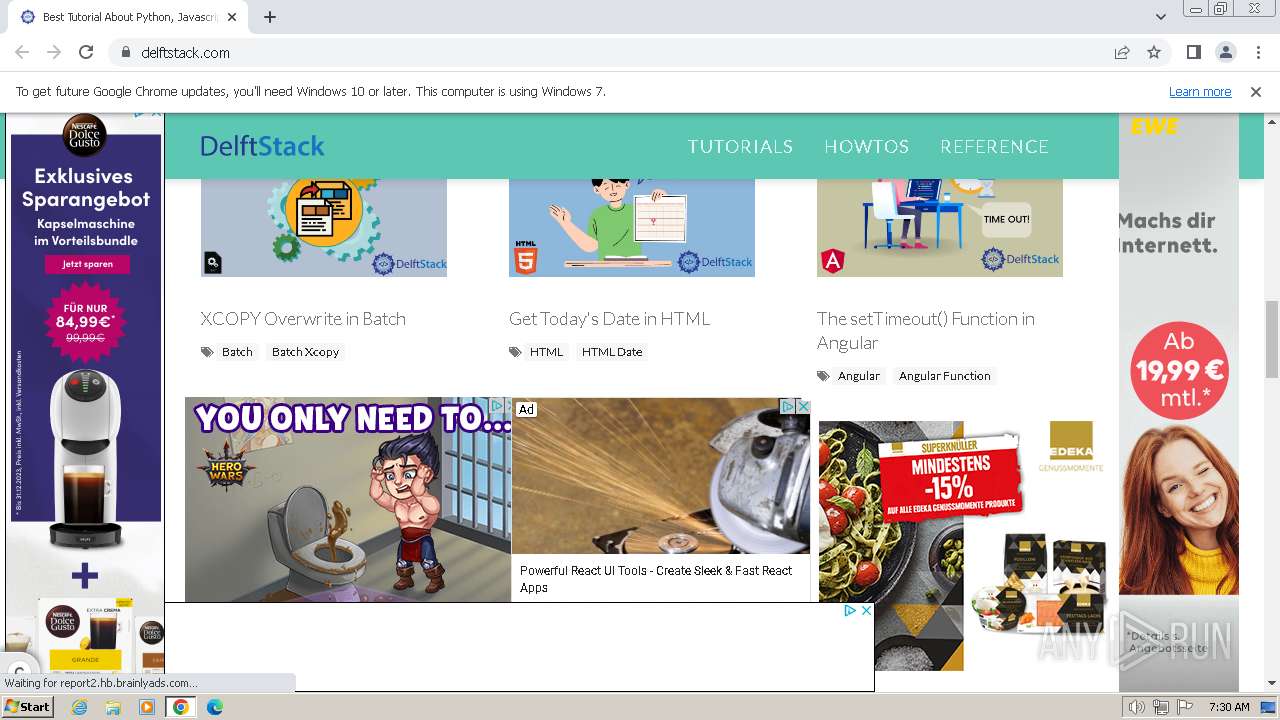This screenshot has width=1280, height=720.
Task: Click the DelftStack logo
Action: point(262,146)
